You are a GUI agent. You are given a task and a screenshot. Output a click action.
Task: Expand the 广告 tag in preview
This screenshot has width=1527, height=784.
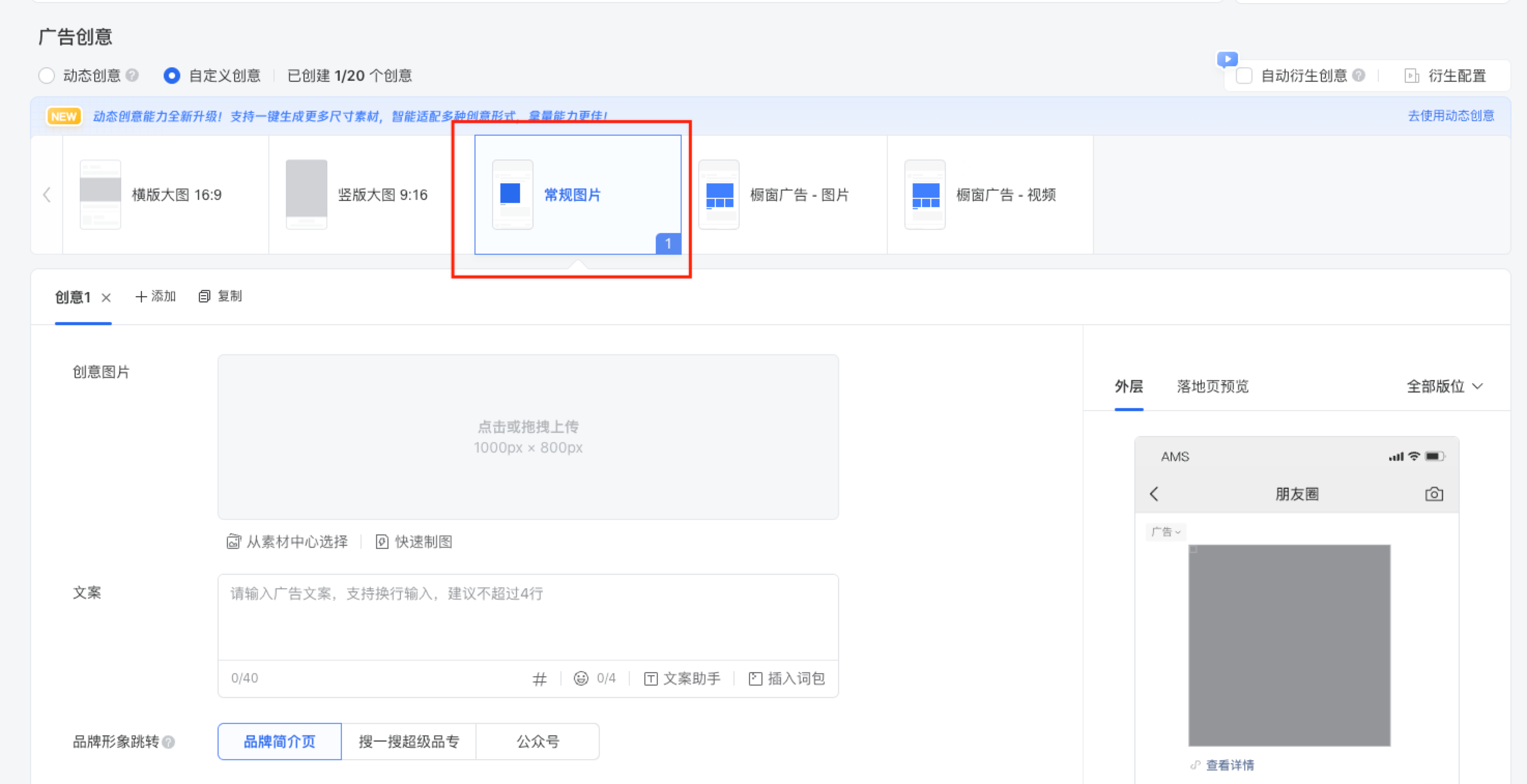[x=1166, y=531]
